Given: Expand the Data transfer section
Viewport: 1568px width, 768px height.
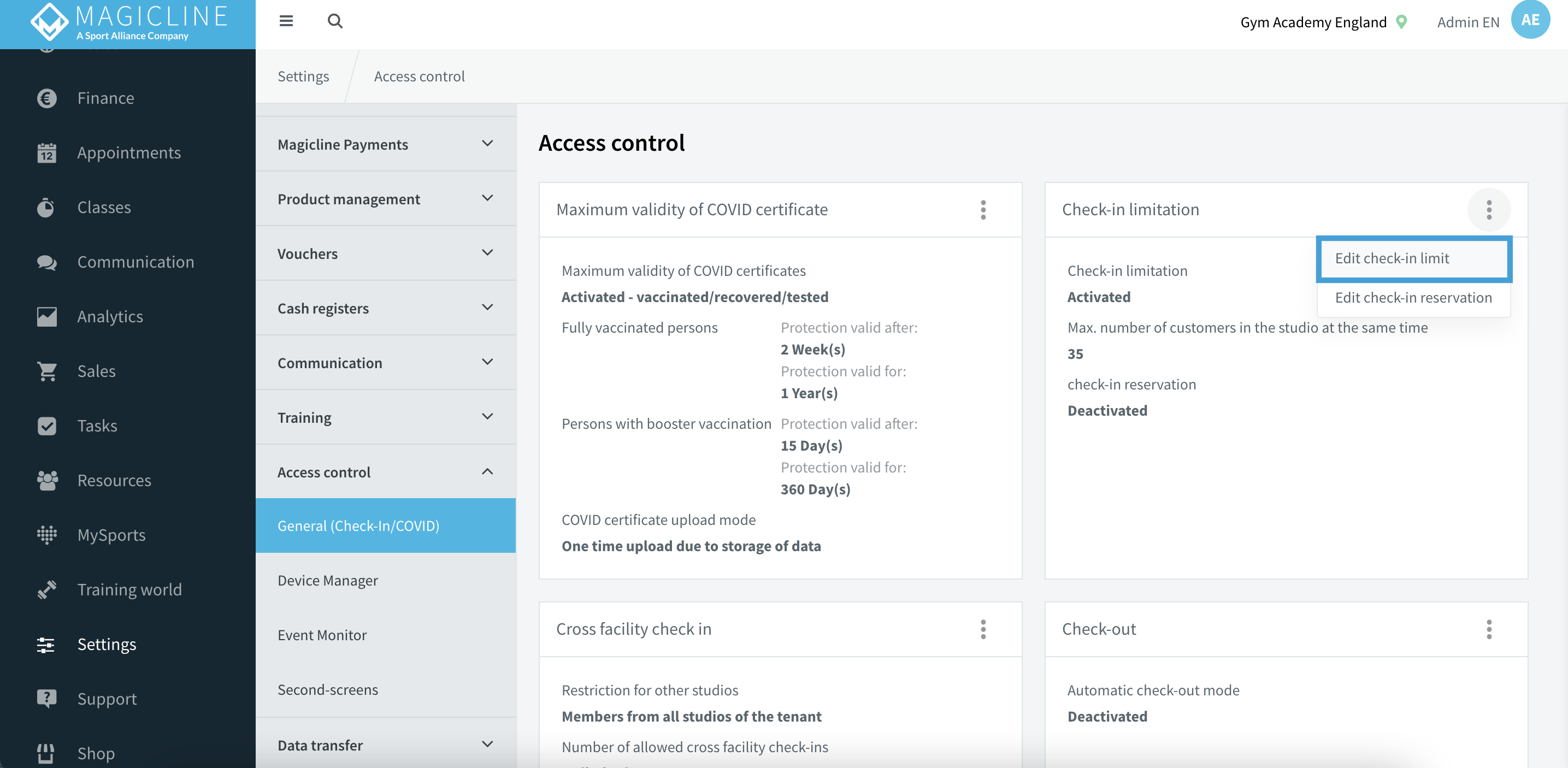Looking at the screenshot, I should [386, 745].
